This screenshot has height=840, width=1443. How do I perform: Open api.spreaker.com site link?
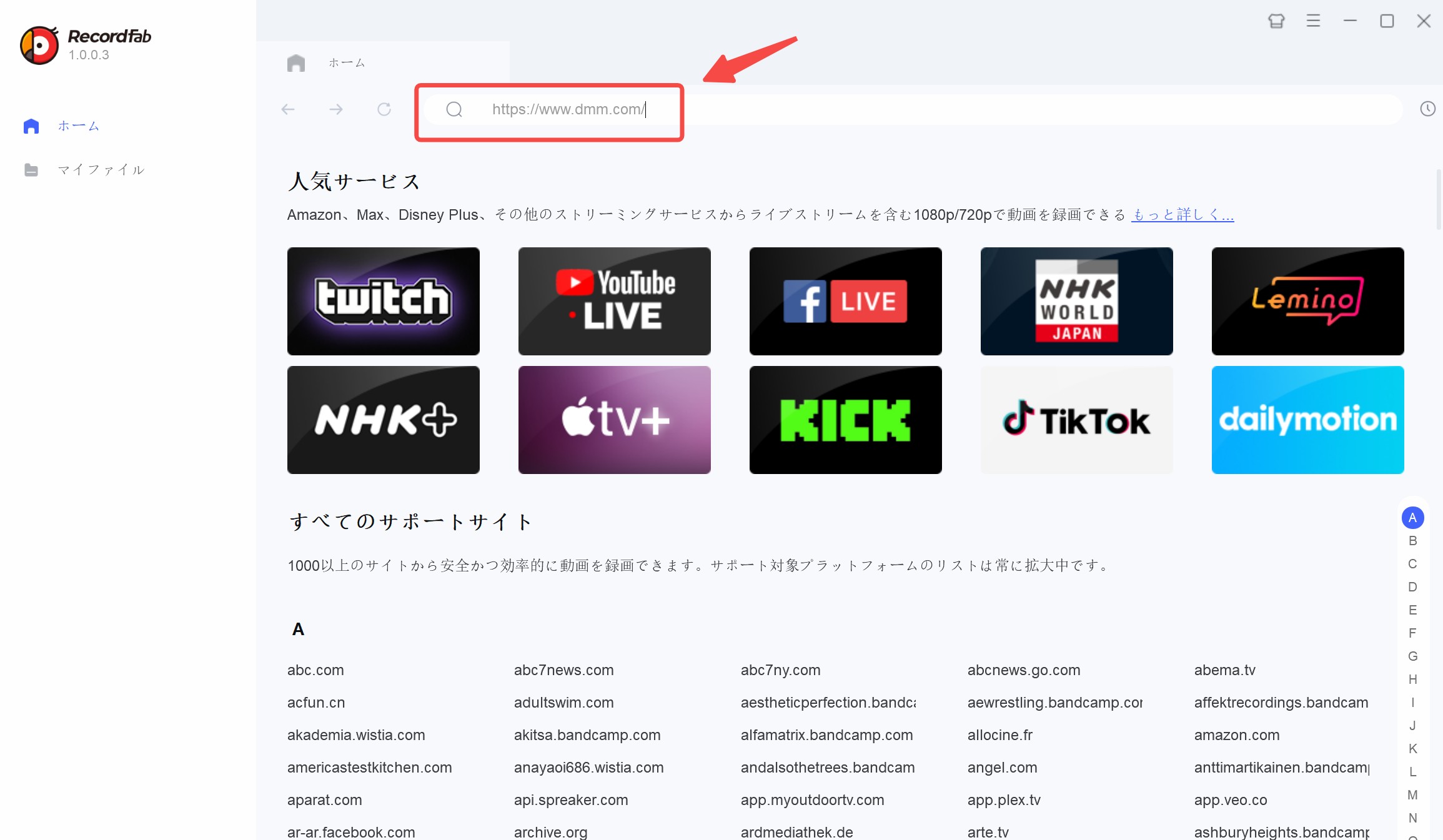tap(571, 800)
